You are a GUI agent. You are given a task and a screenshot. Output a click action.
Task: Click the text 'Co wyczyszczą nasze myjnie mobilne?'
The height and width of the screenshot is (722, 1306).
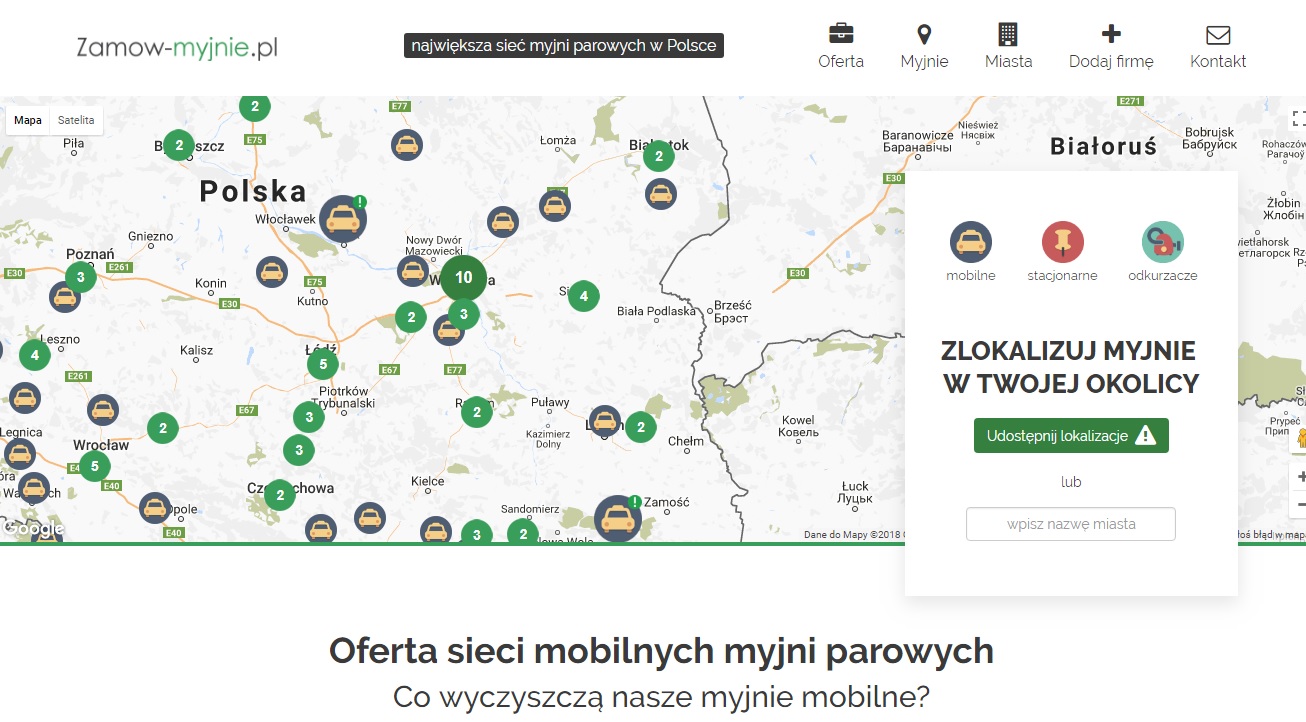click(661, 696)
